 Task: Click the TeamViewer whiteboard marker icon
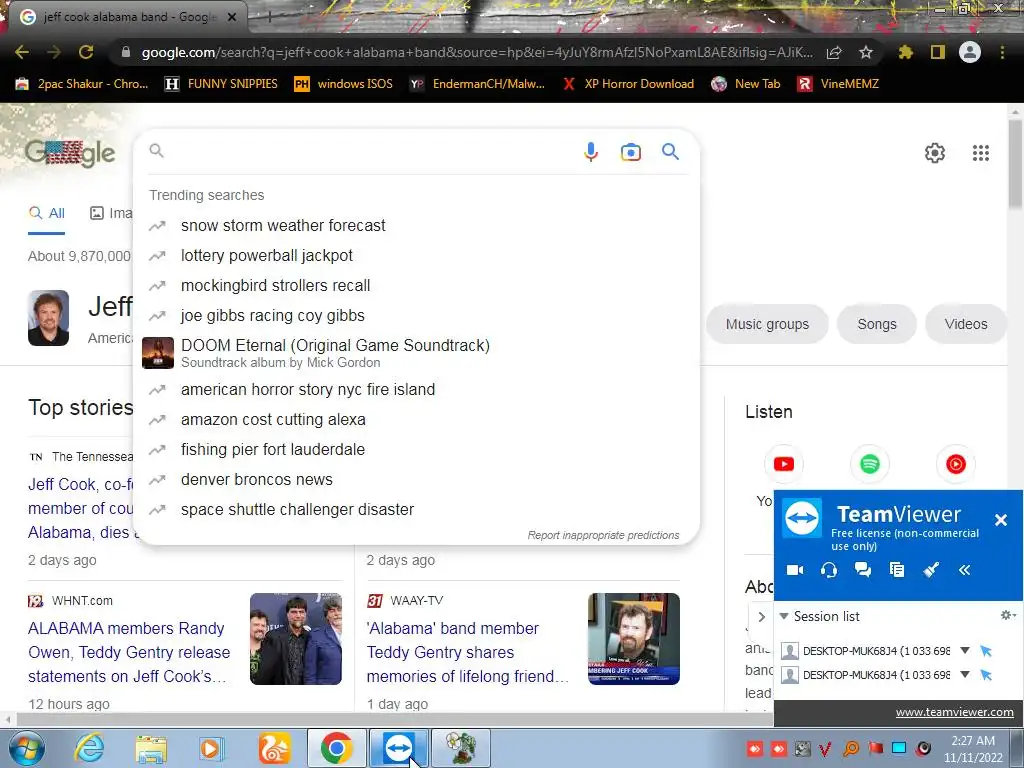(x=931, y=570)
